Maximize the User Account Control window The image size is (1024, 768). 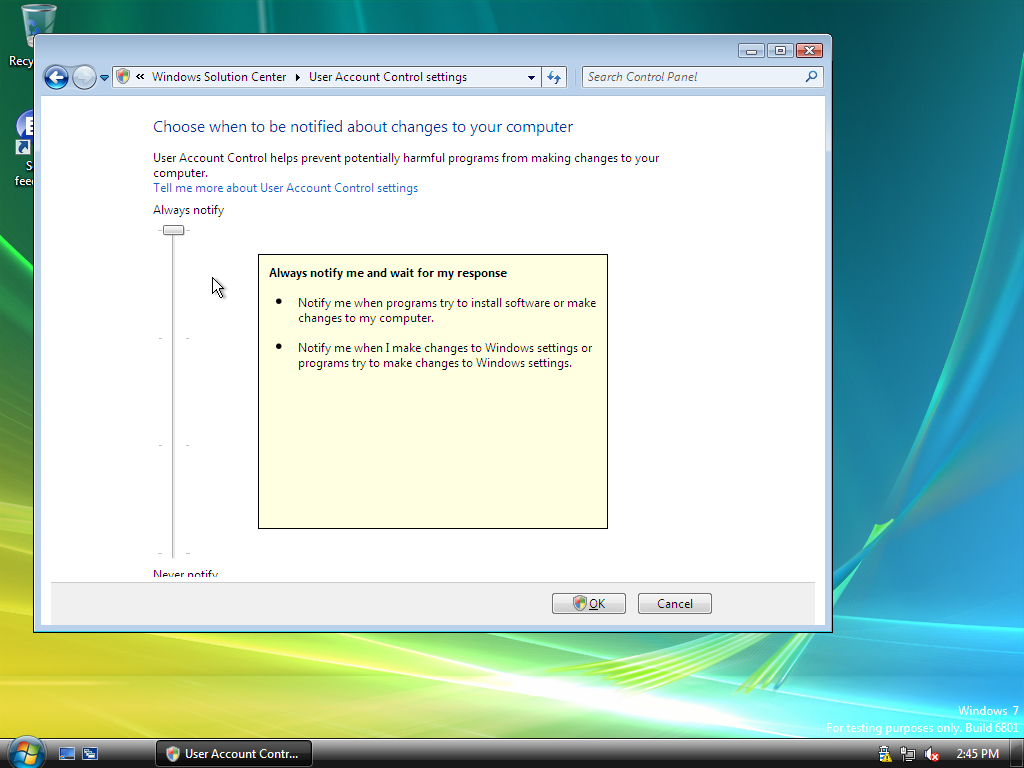[x=780, y=50]
